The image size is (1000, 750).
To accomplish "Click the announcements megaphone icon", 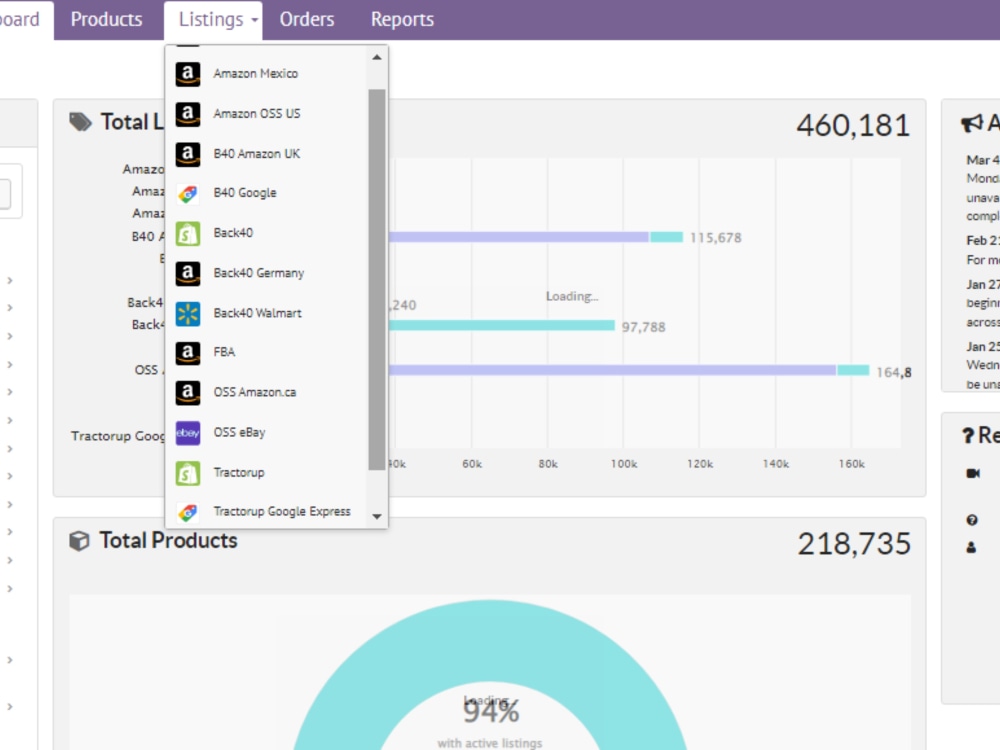I will (x=971, y=123).
